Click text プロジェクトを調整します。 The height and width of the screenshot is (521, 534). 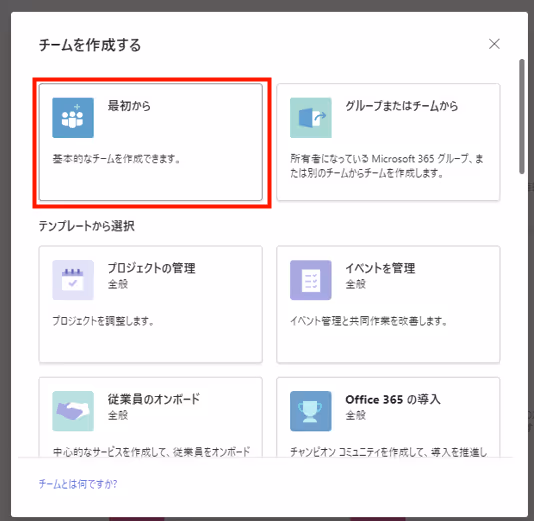[x=103, y=321]
